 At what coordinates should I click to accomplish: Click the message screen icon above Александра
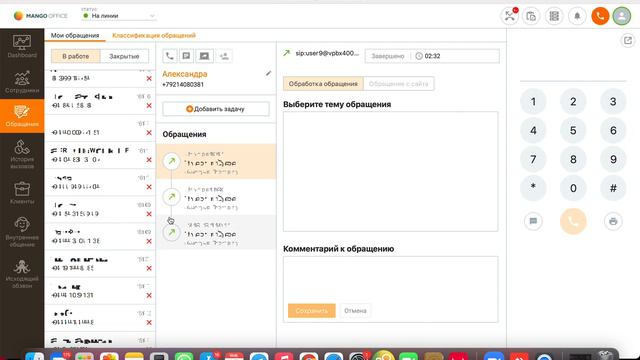(204, 56)
